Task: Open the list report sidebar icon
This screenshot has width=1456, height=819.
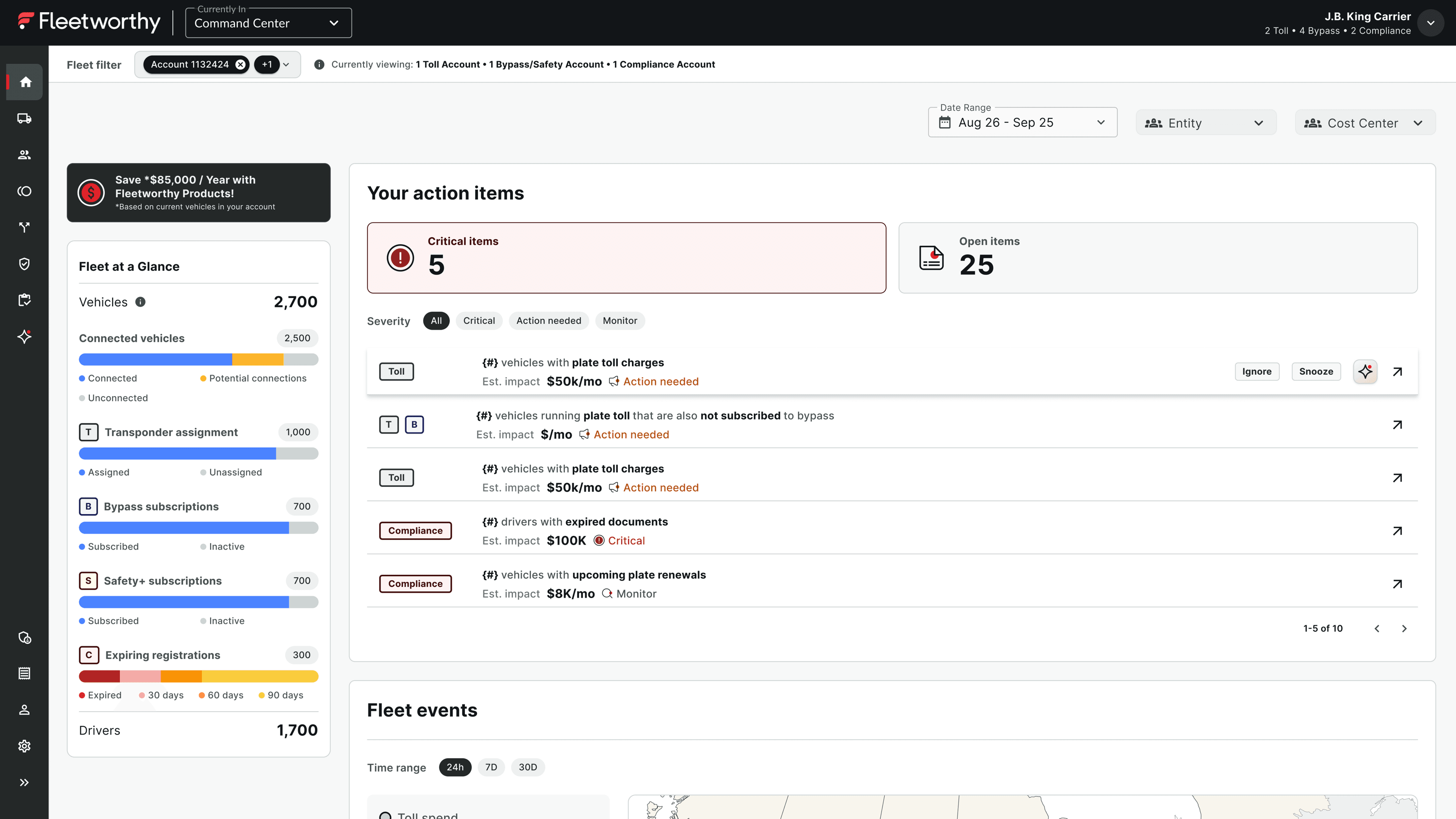Action: [x=24, y=673]
